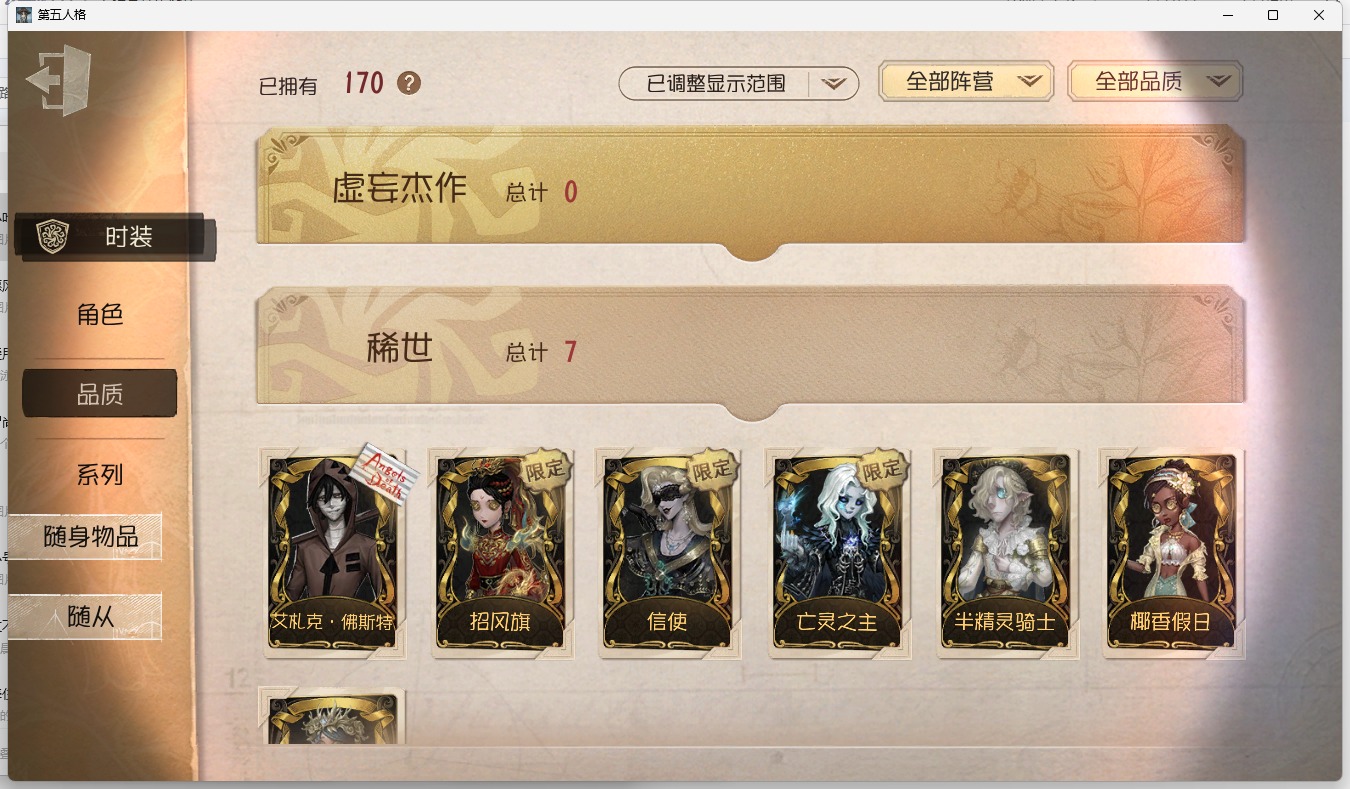Click the question mark help icon
Image resolution: width=1350 pixels, height=789 pixels.
click(409, 83)
